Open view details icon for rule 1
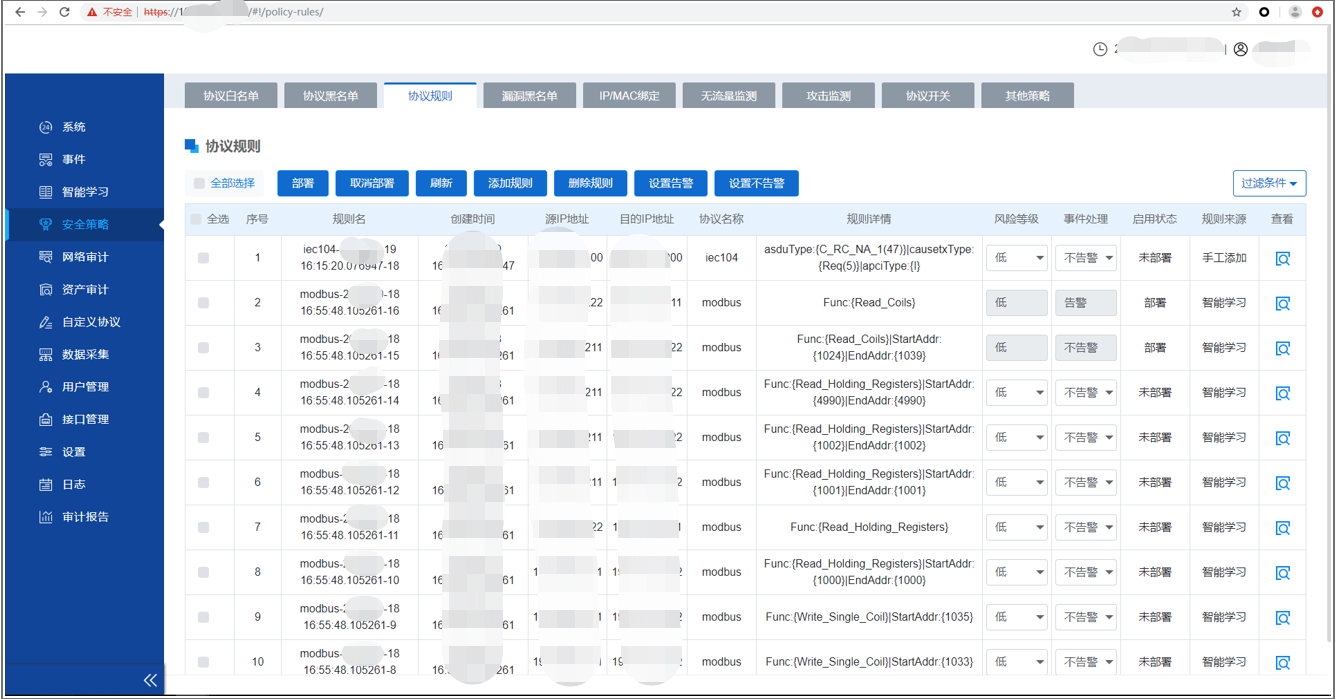 coord(1282,259)
